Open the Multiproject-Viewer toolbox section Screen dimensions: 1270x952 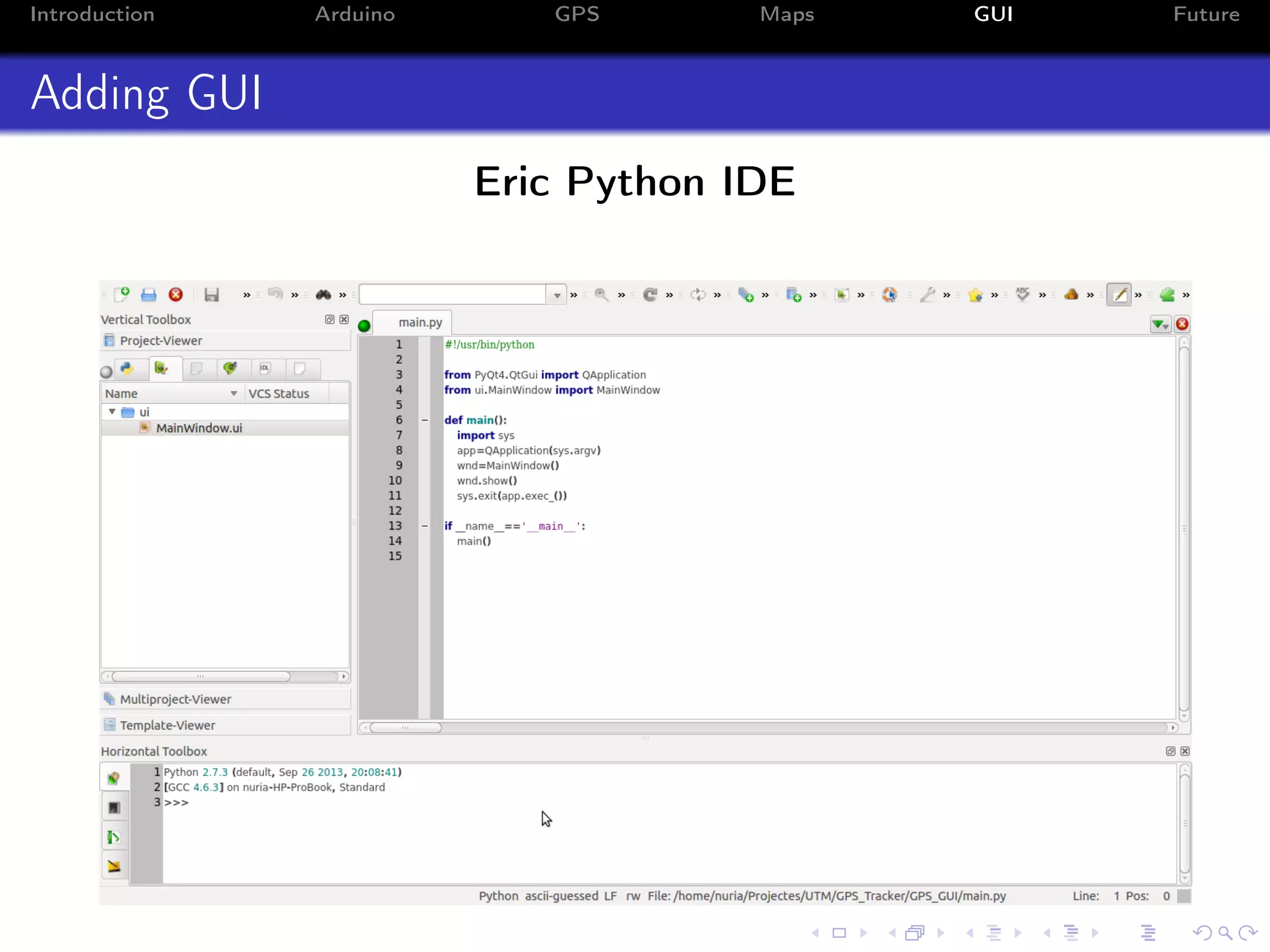coord(225,699)
